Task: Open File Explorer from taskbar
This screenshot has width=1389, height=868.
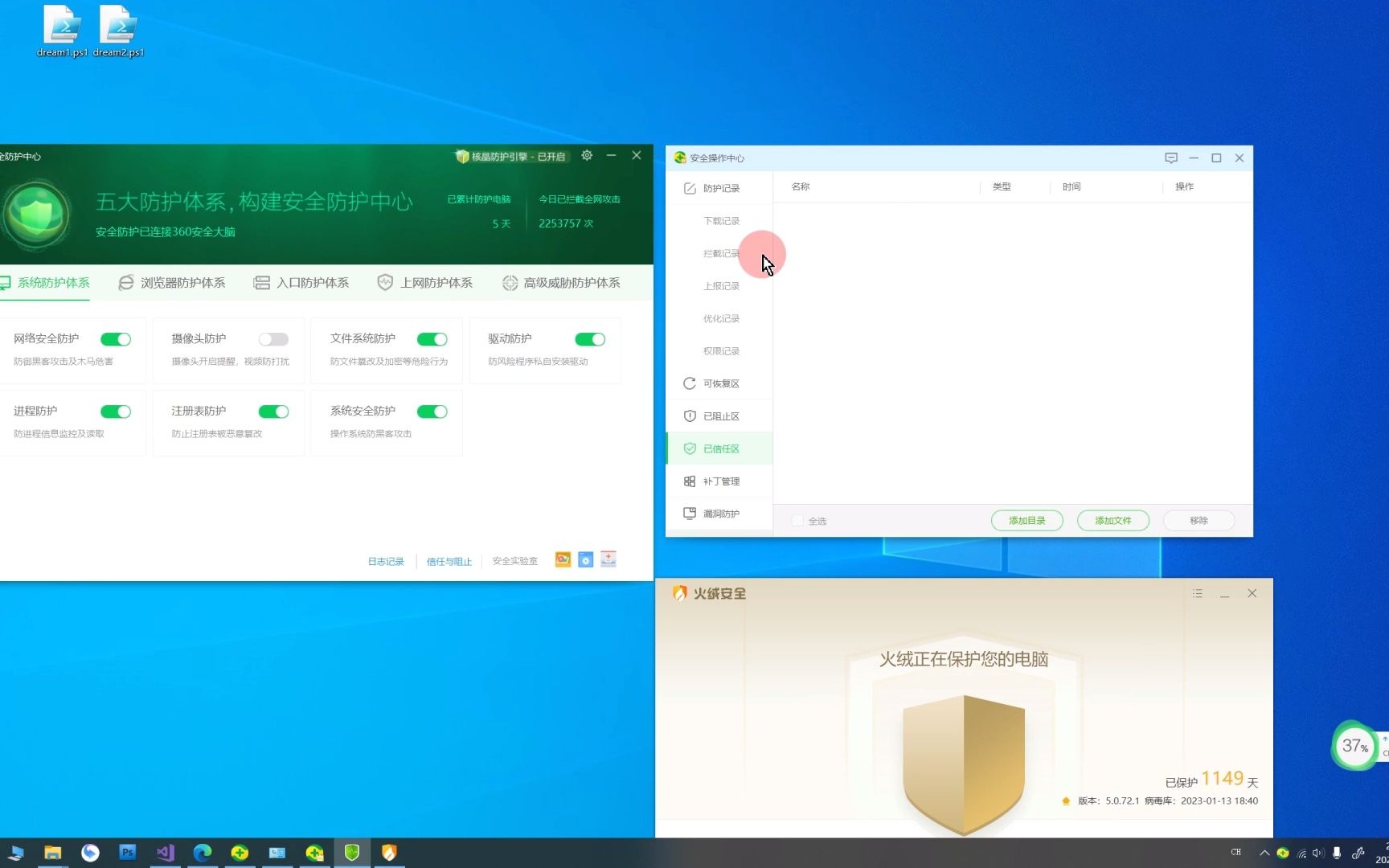Action: pos(52,853)
